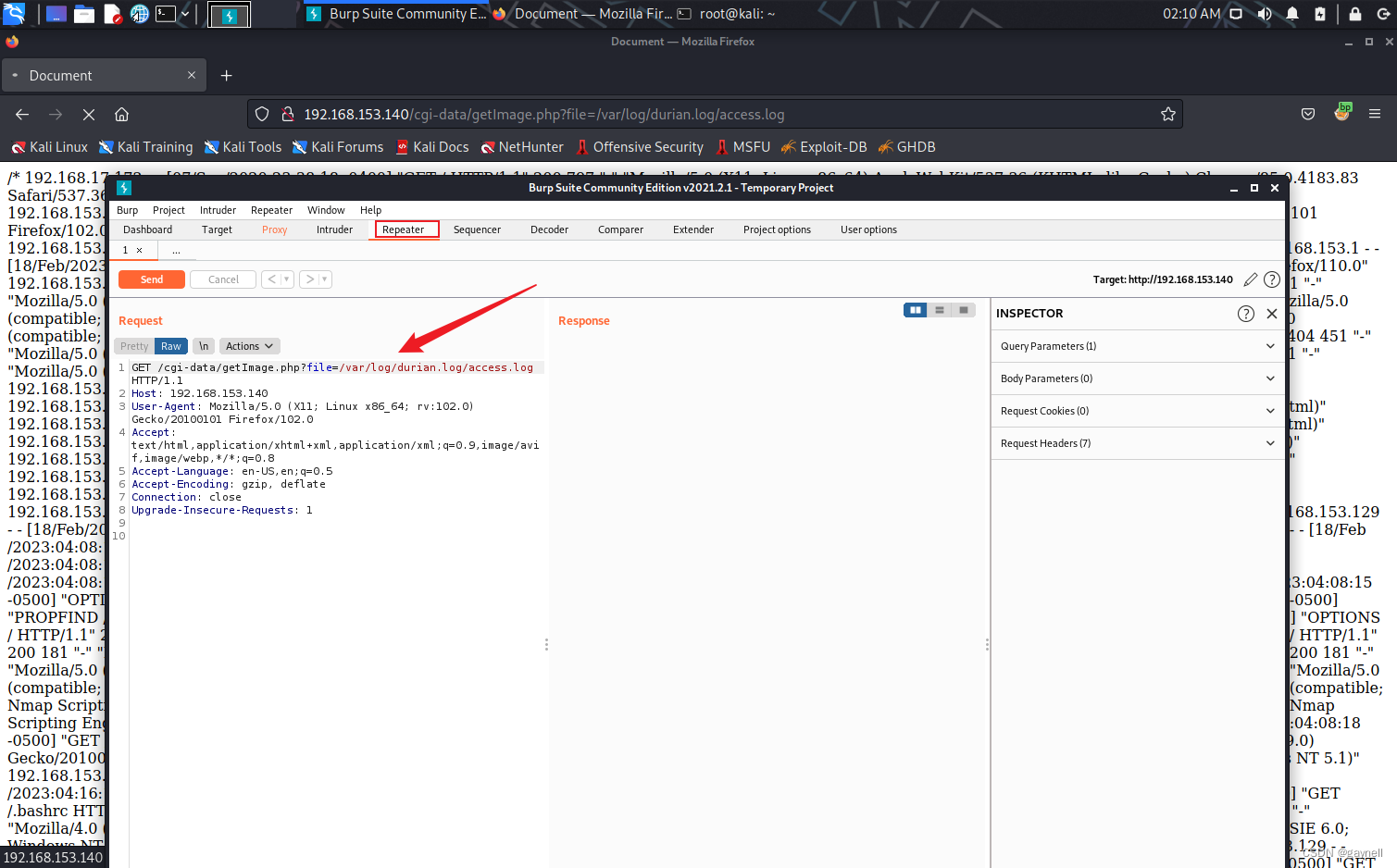Switch to Document Mozilla Firefox taskbar entry

(x=582, y=14)
